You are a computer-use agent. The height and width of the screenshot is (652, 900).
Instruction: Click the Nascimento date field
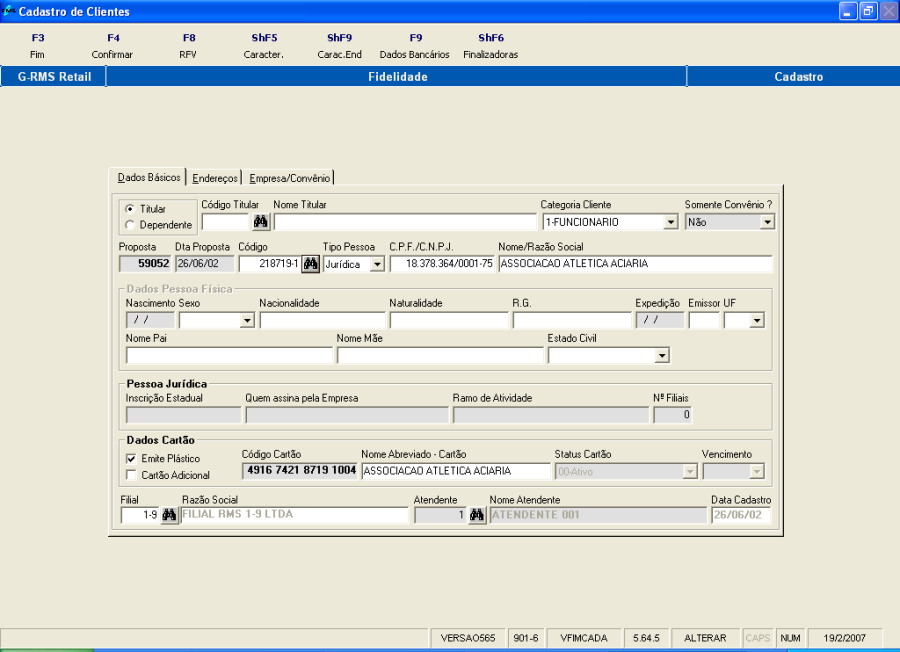150,320
